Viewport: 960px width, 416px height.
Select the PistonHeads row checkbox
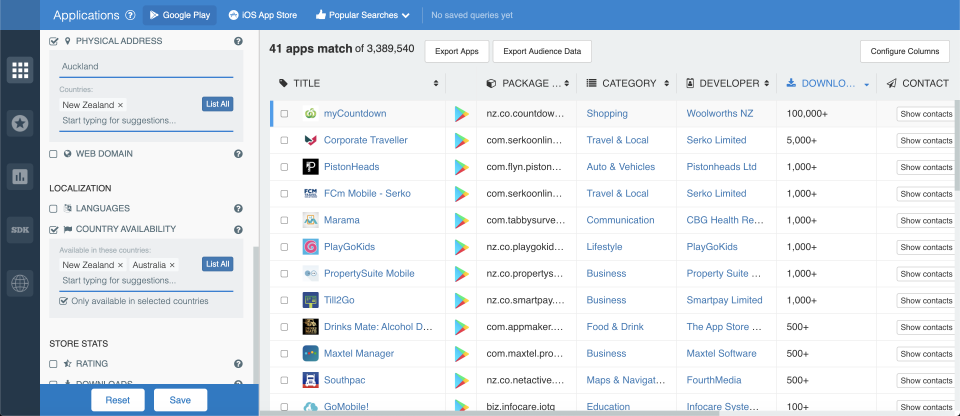coord(284,167)
